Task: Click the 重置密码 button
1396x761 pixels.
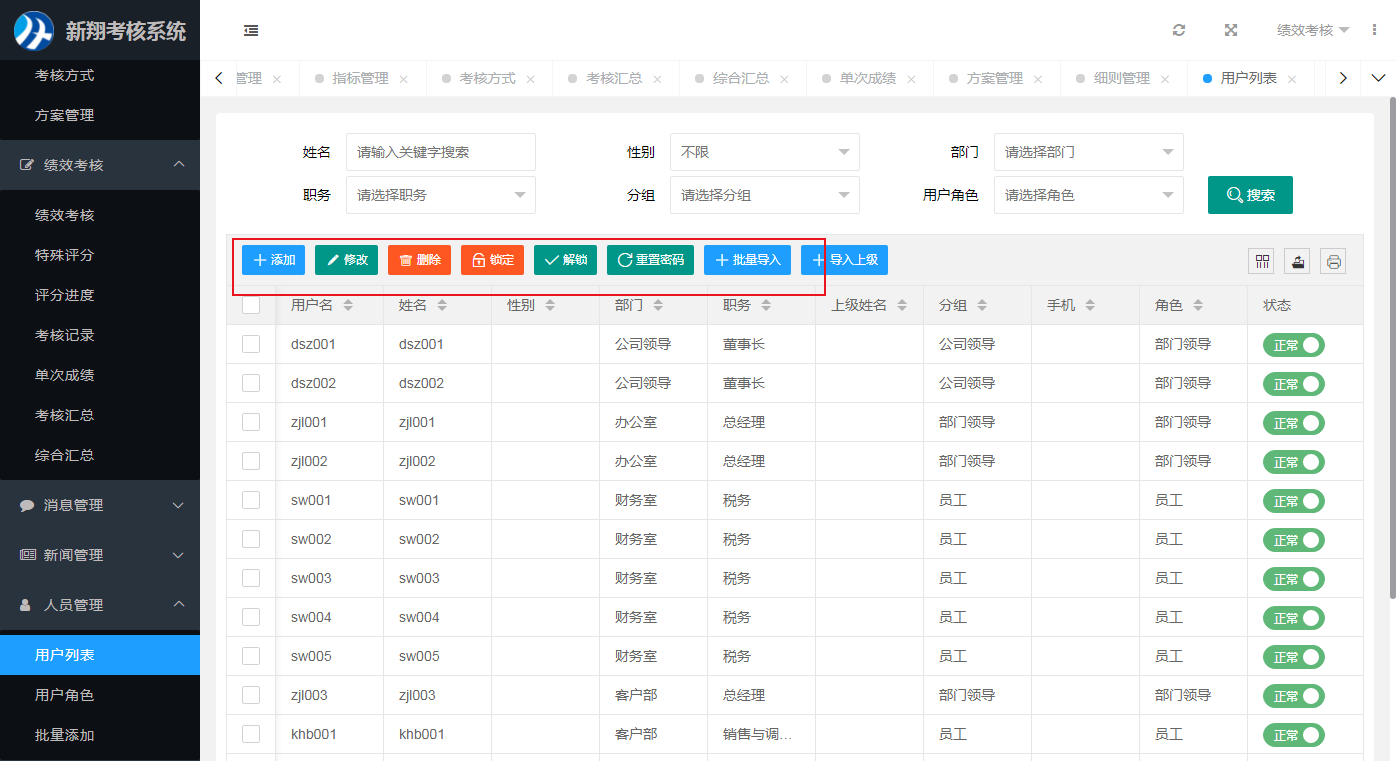Action: [x=650, y=260]
